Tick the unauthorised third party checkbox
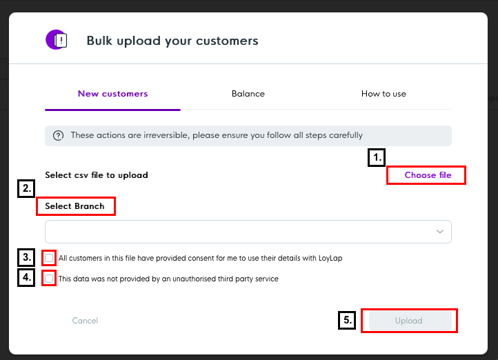The image size is (498, 360). pos(49,278)
